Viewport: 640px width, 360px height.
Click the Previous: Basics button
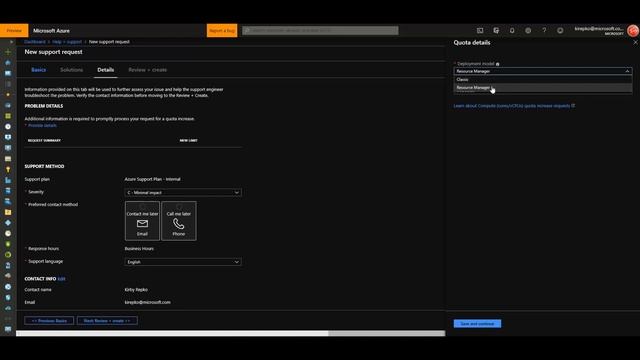(x=49, y=321)
